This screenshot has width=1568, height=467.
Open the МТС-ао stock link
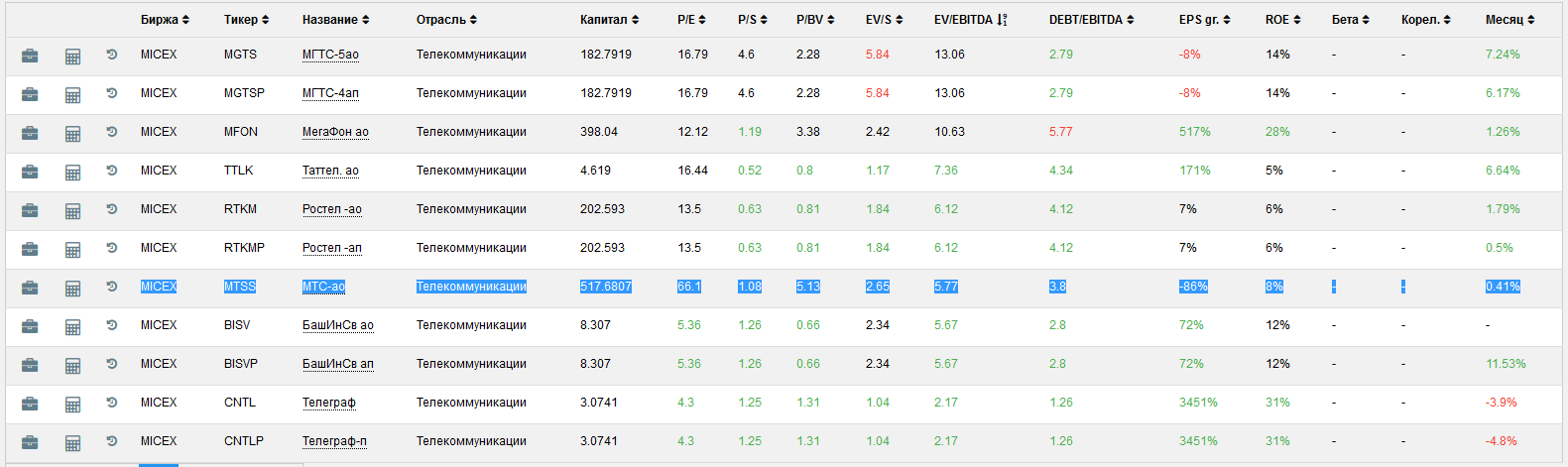323,287
